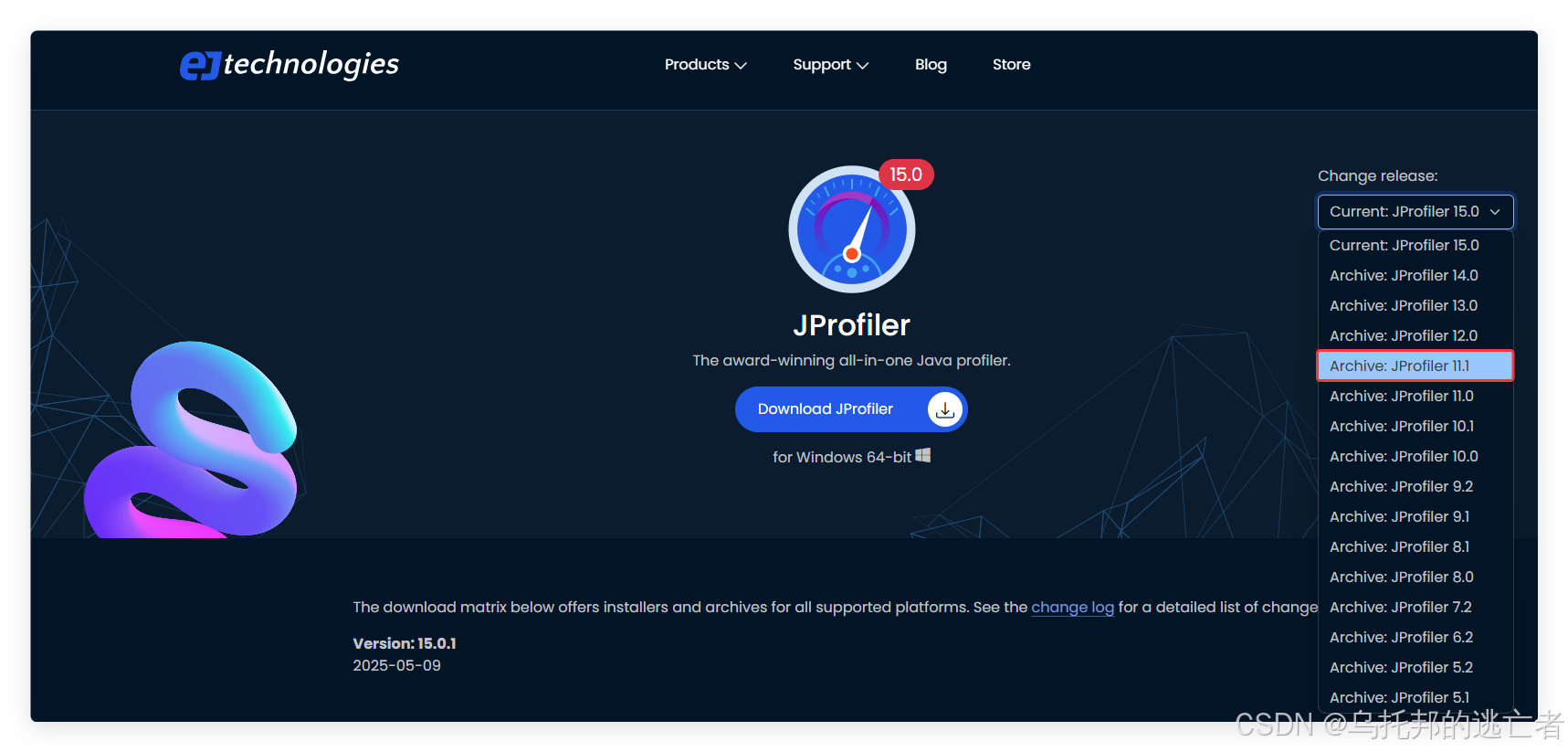Click the JProfiler speedometer product icon

click(x=851, y=229)
